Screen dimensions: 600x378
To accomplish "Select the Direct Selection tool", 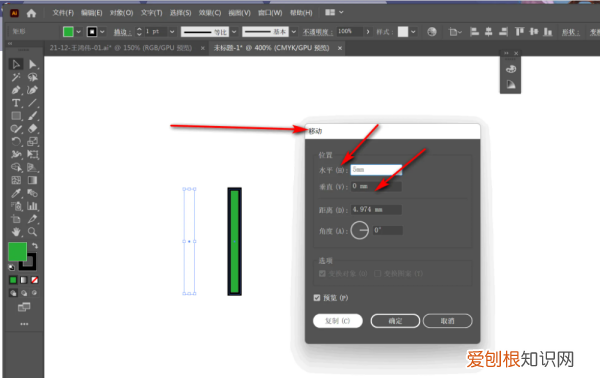I will pos(33,64).
